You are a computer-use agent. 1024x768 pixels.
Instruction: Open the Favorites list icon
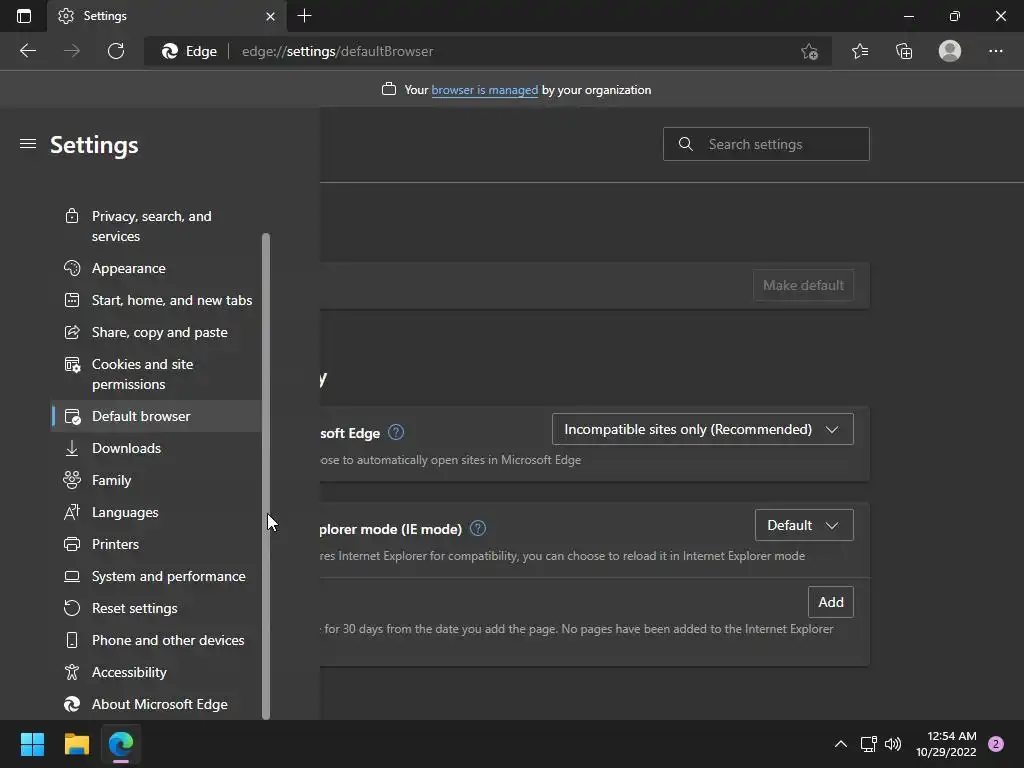click(860, 51)
